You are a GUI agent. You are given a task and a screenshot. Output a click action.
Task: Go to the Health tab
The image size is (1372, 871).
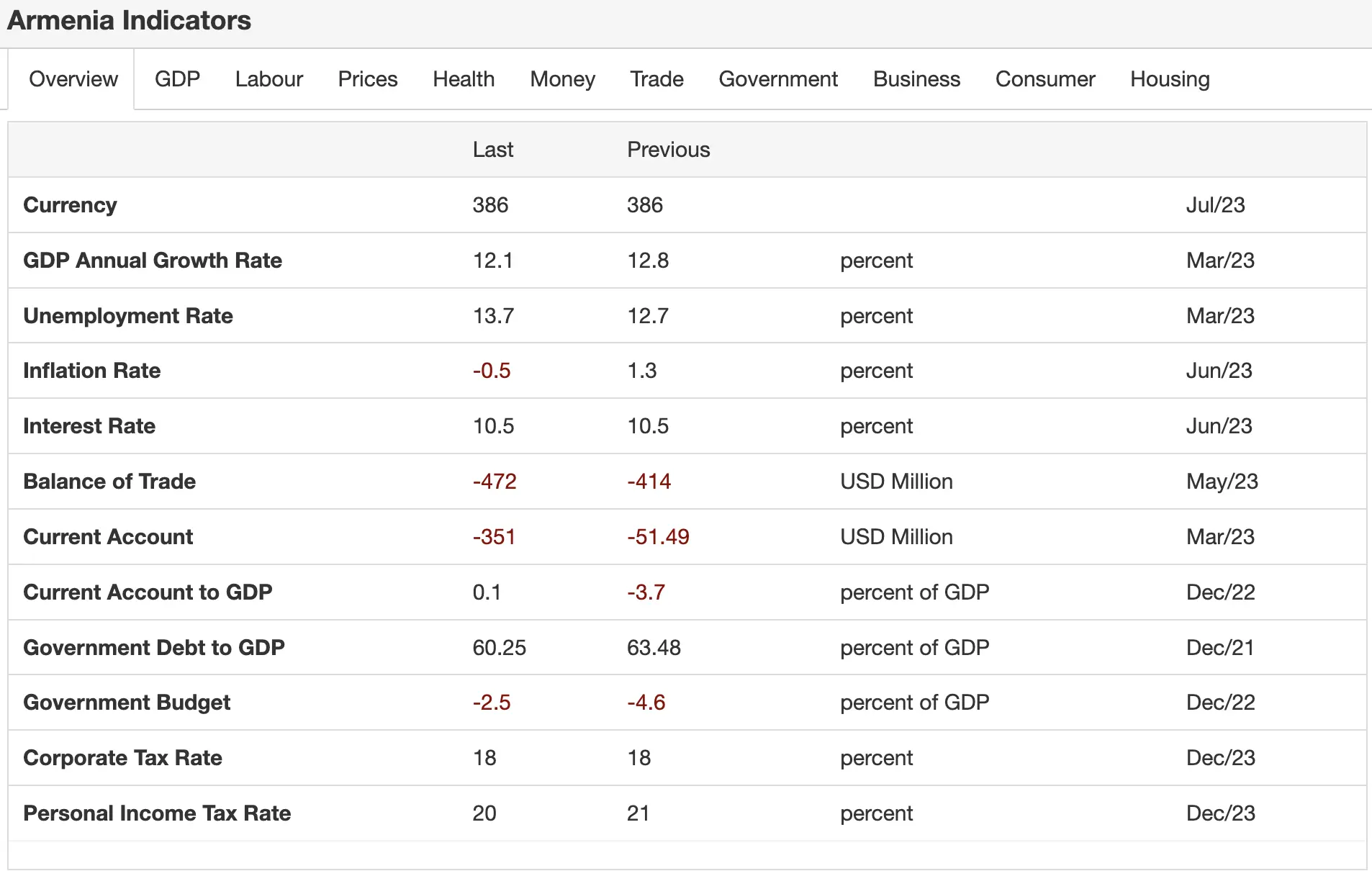pos(464,79)
